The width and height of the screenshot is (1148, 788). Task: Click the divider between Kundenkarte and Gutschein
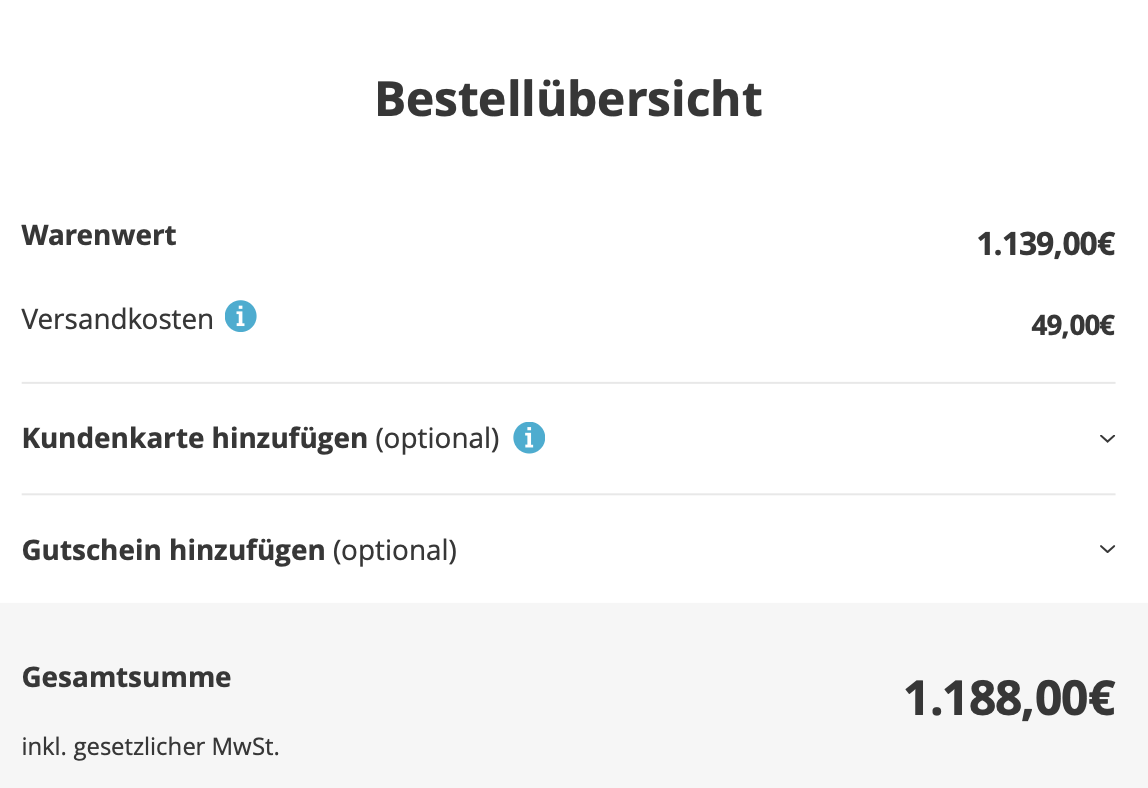coord(568,494)
